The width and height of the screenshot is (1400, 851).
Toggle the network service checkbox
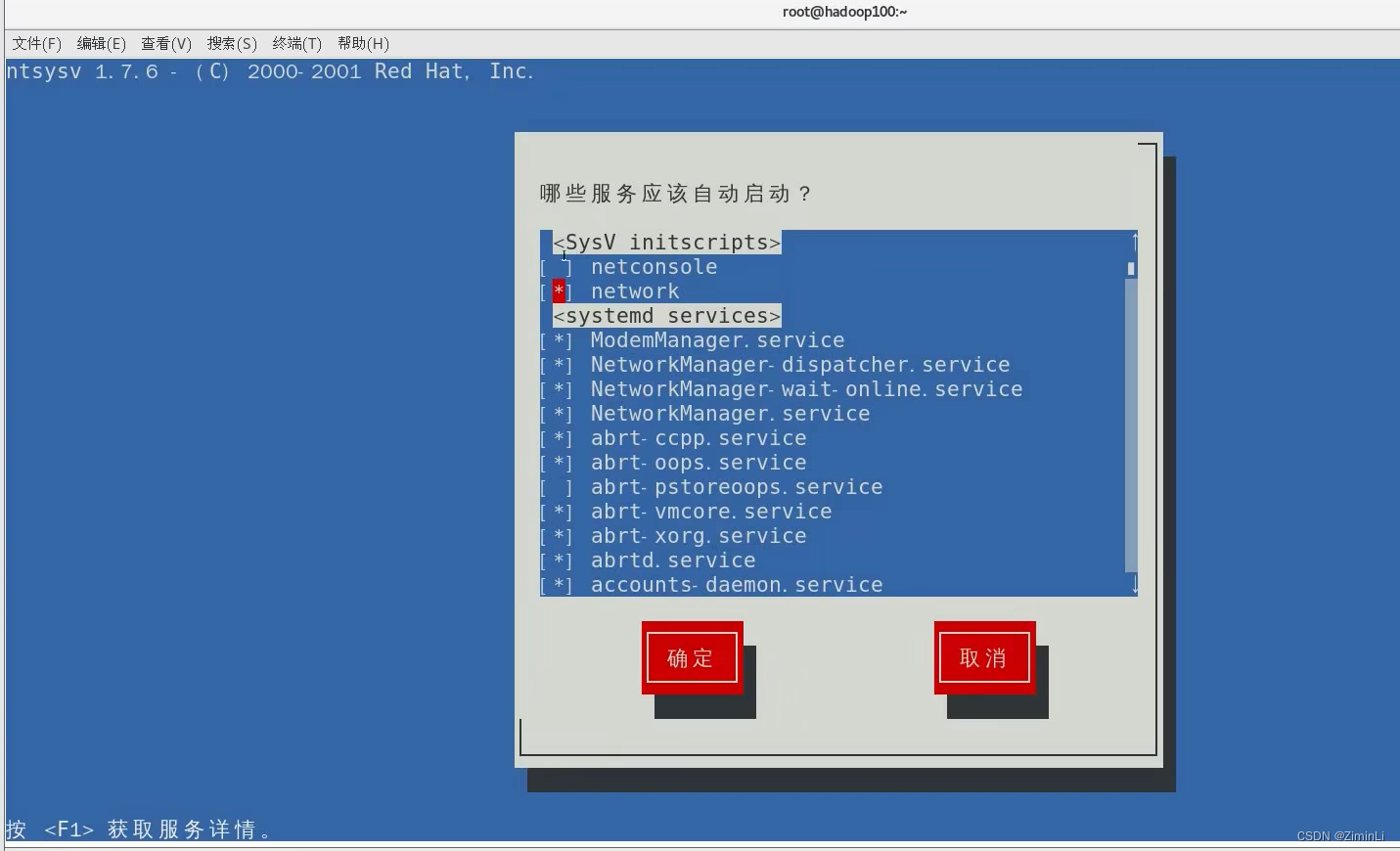click(558, 291)
